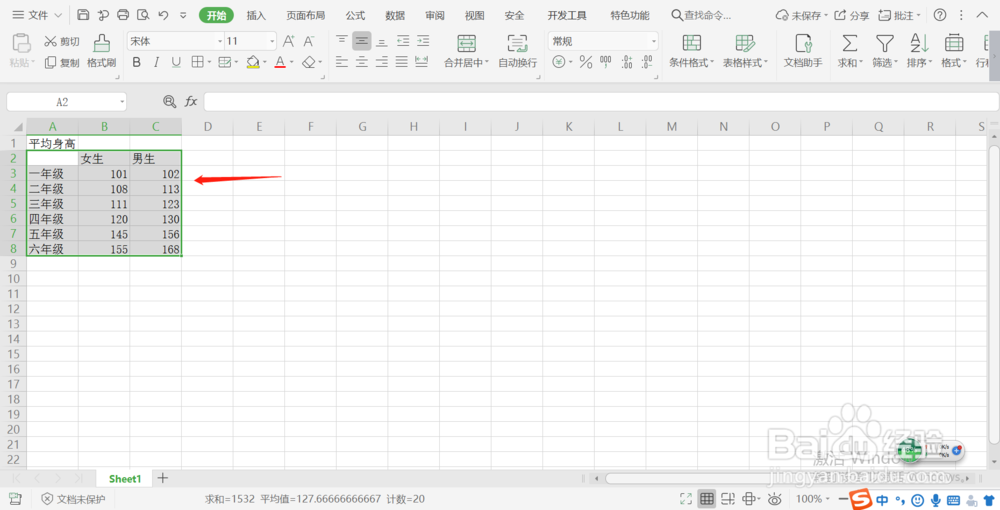The image size is (1000, 510).
Task: Toggle bold formatting
Action: (x=136, y=62)
